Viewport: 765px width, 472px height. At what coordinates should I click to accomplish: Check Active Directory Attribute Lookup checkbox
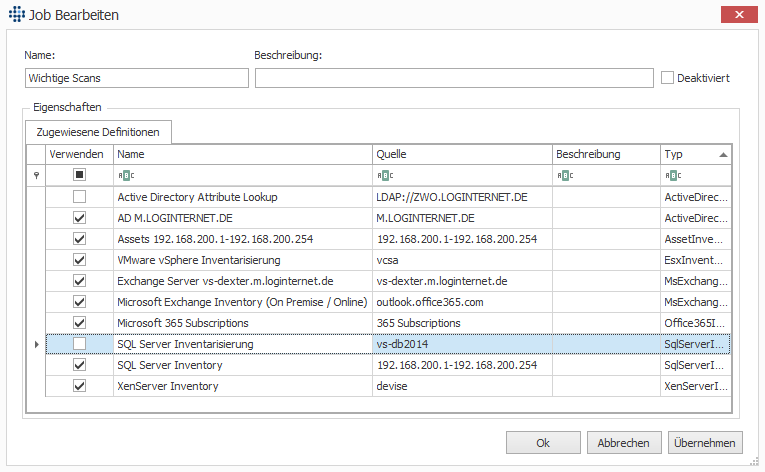[79, 197]
